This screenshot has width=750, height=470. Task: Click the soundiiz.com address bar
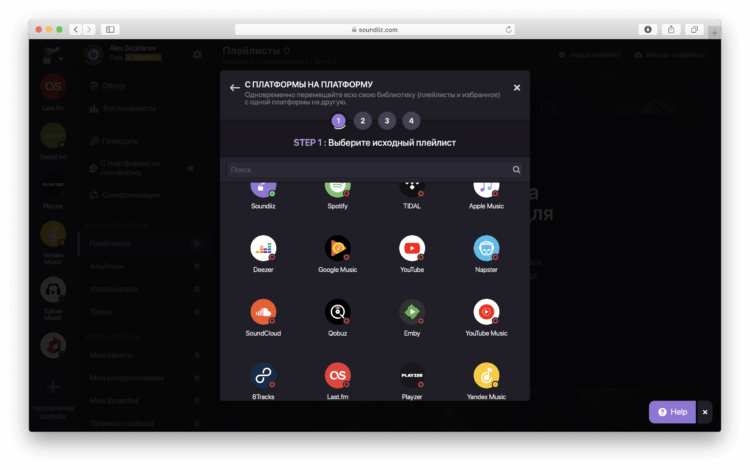click(x=375, y=29)
